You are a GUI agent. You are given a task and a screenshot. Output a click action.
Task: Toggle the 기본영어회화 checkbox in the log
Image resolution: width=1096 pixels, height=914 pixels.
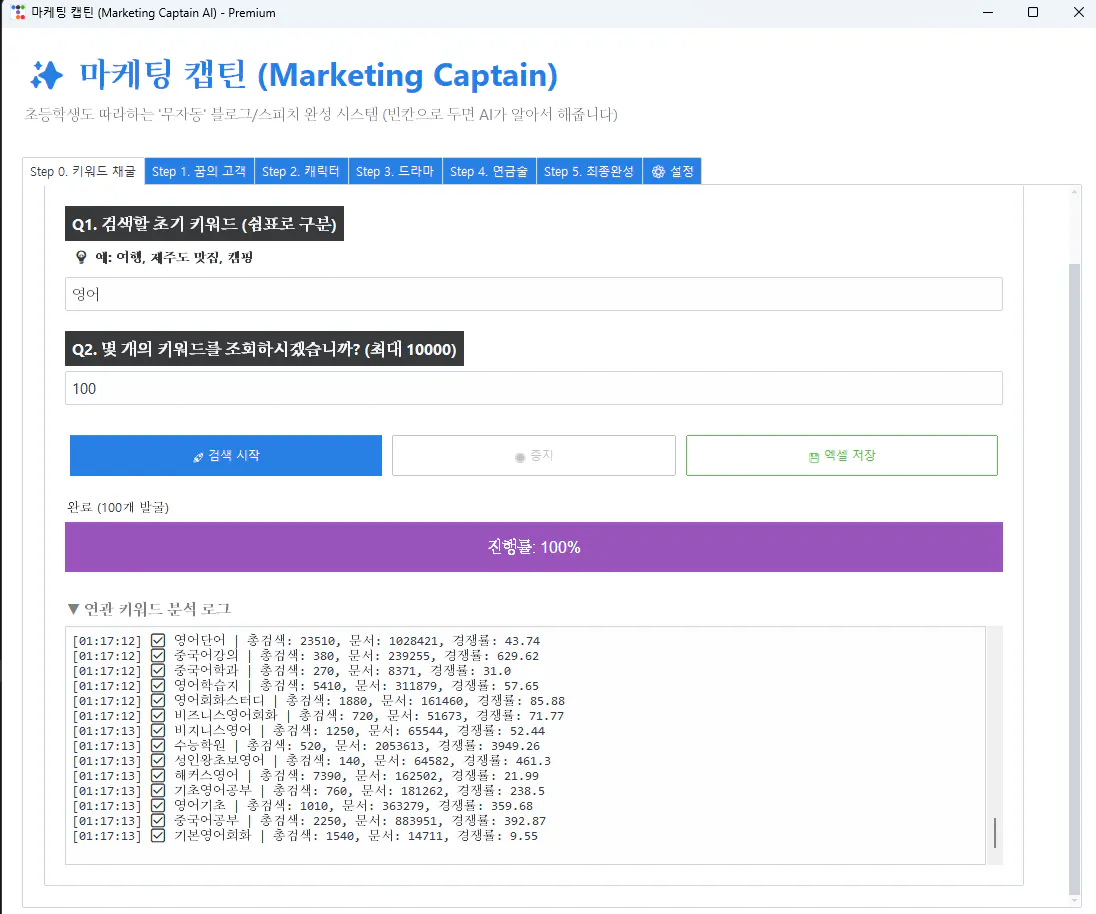[158, 834]
